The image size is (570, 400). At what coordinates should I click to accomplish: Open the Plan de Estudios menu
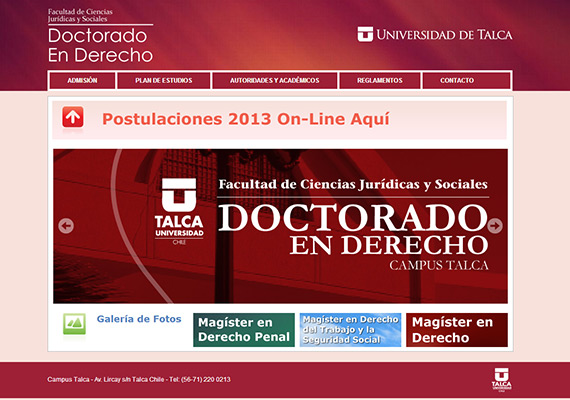(164, 80)
